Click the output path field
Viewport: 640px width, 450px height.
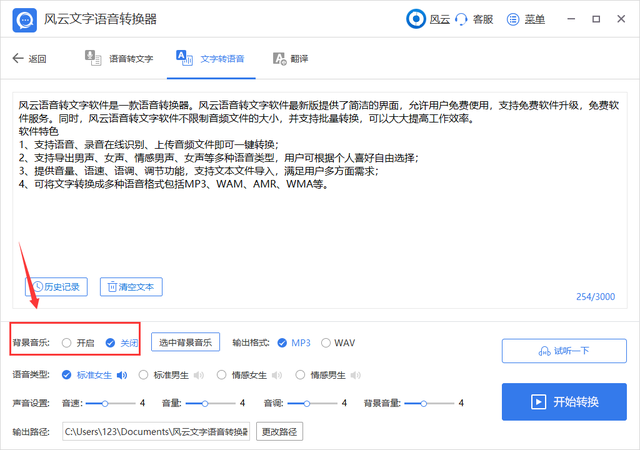coord(156,432)
